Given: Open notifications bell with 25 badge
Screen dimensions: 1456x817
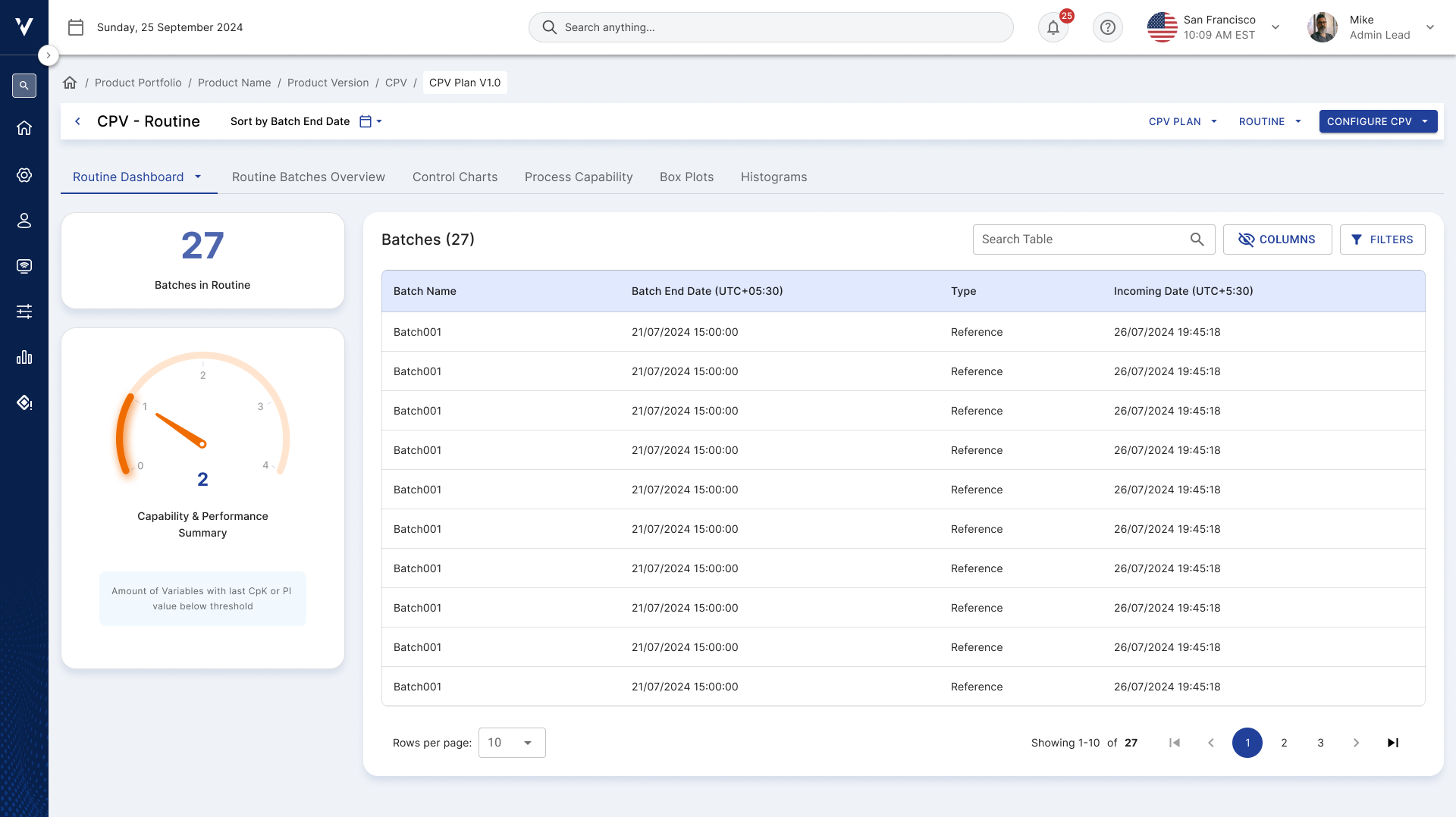Looking at the screenshot, I should 1053,27.
